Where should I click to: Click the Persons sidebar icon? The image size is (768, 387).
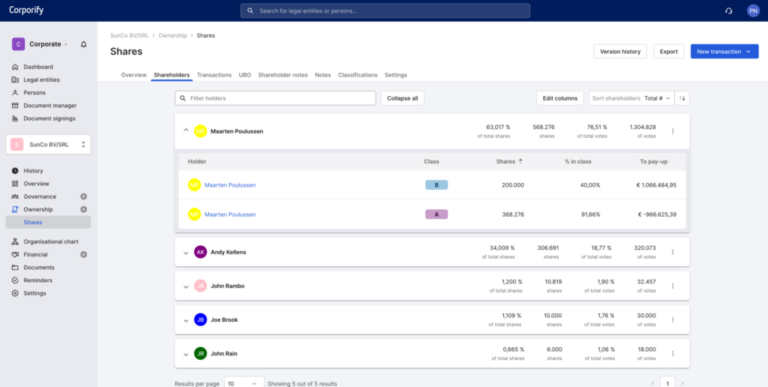(x=15, y=93)
